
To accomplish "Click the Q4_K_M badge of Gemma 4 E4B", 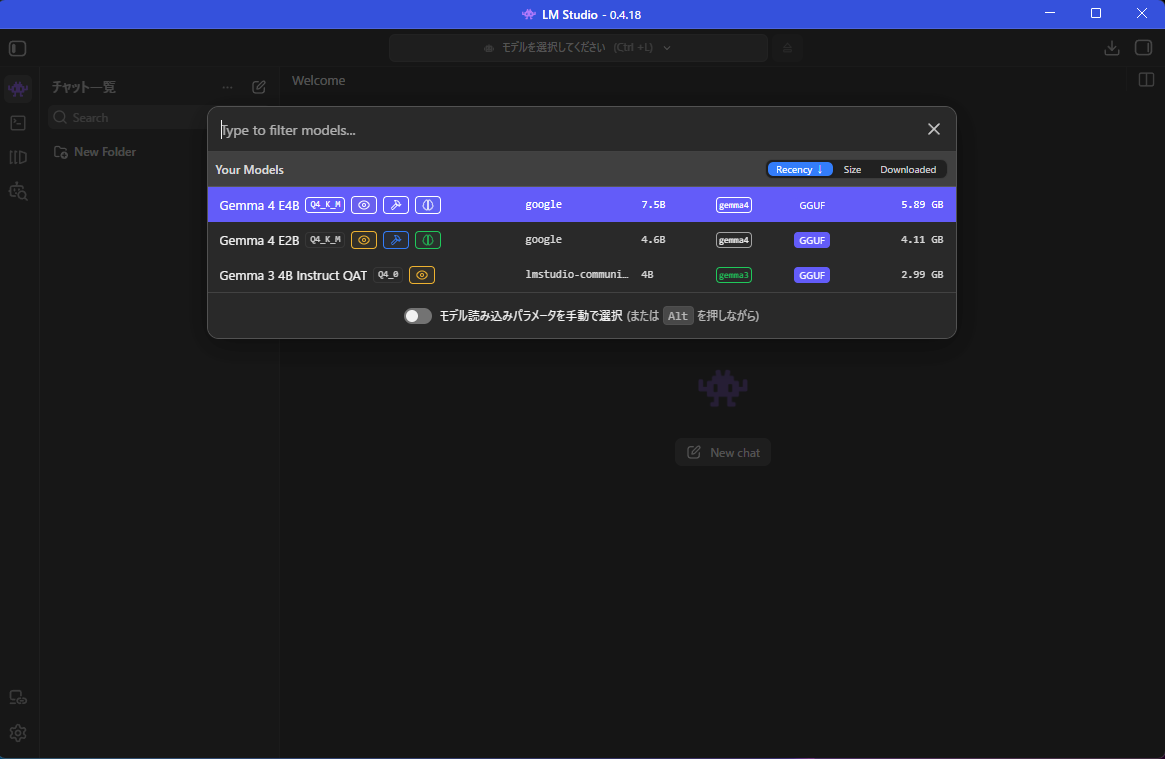I will click(325, 205).
